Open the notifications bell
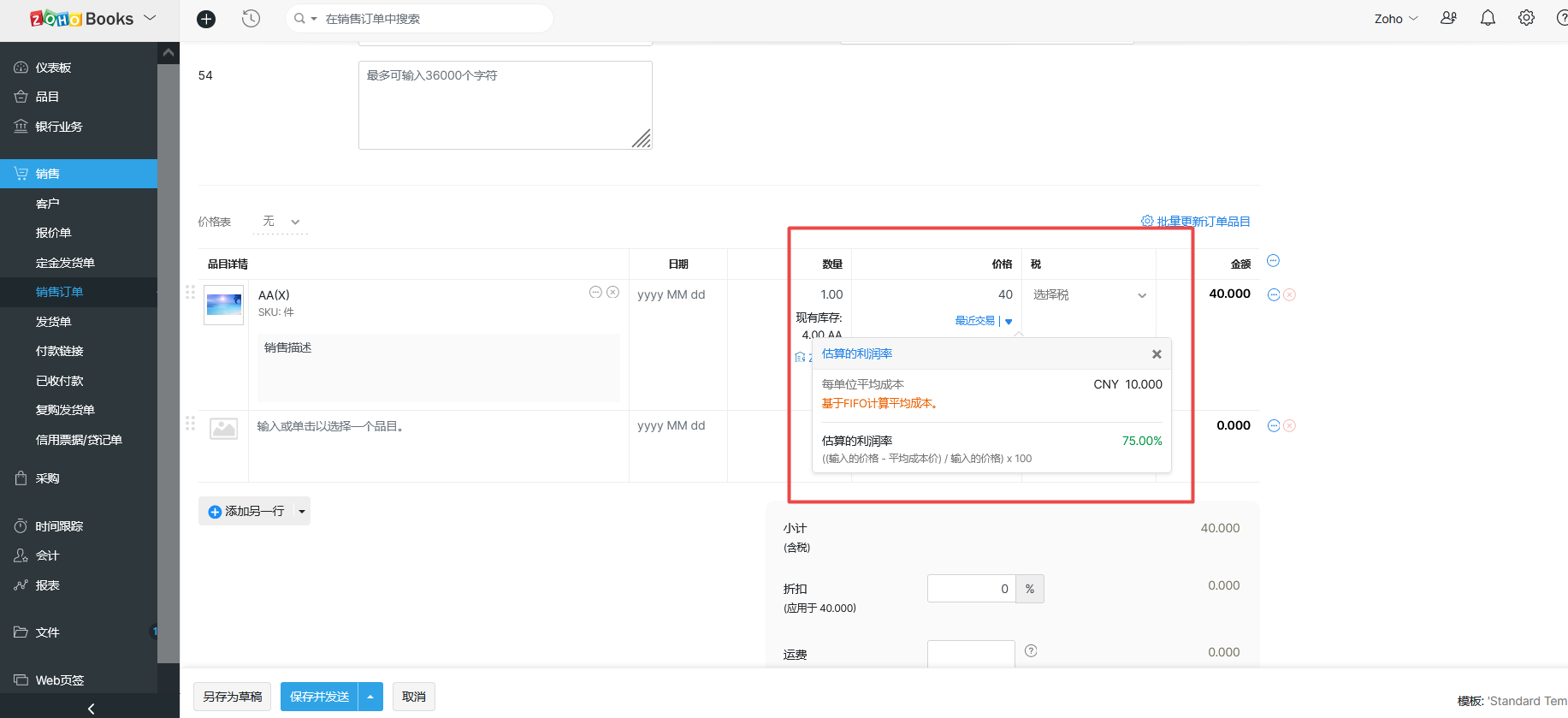The height and width of the screenshot is (718, 1568). [x=1488, y=18]
